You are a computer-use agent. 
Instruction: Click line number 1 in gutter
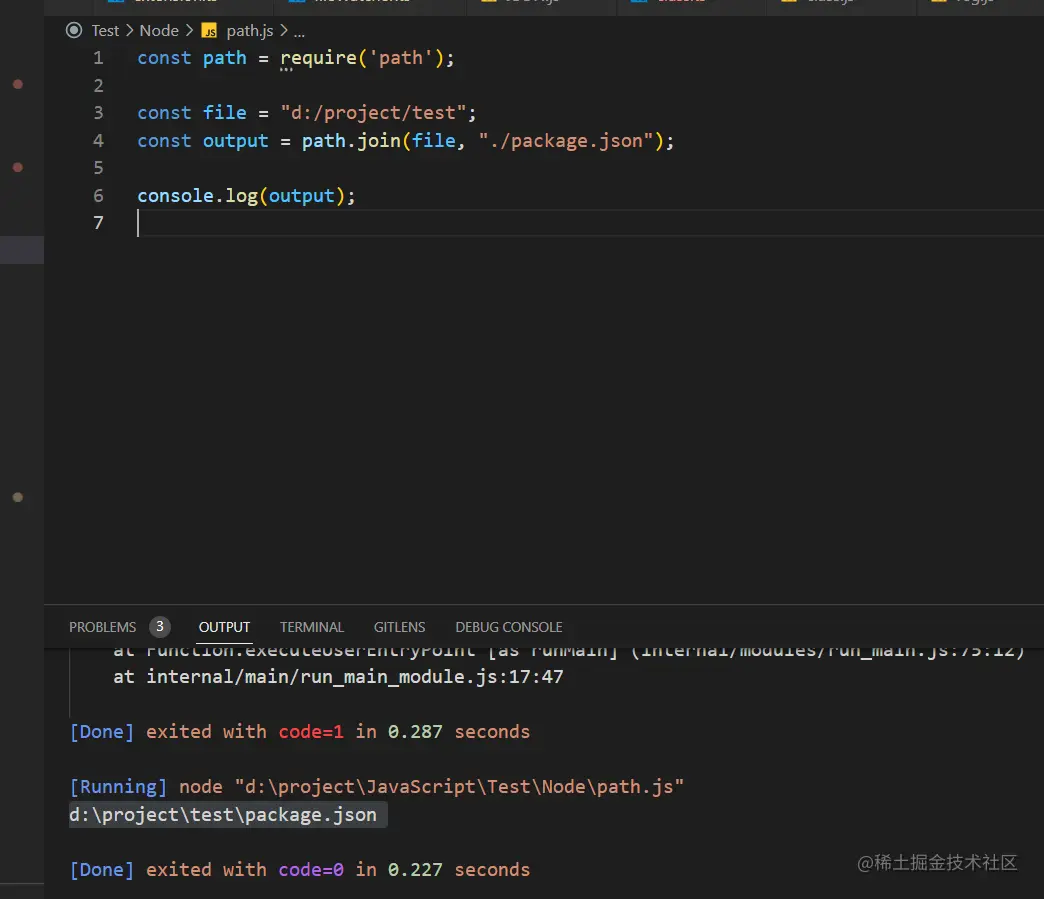click(x=99, y=59)
